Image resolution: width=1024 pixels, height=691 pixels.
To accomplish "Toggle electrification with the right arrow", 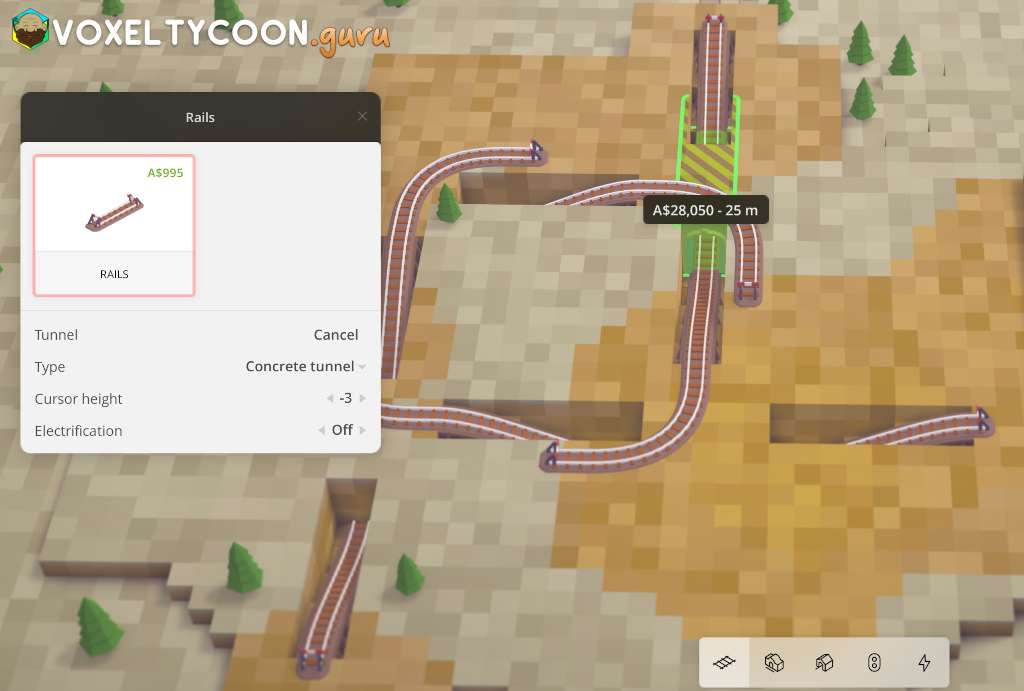I will [x=362, y=431].
